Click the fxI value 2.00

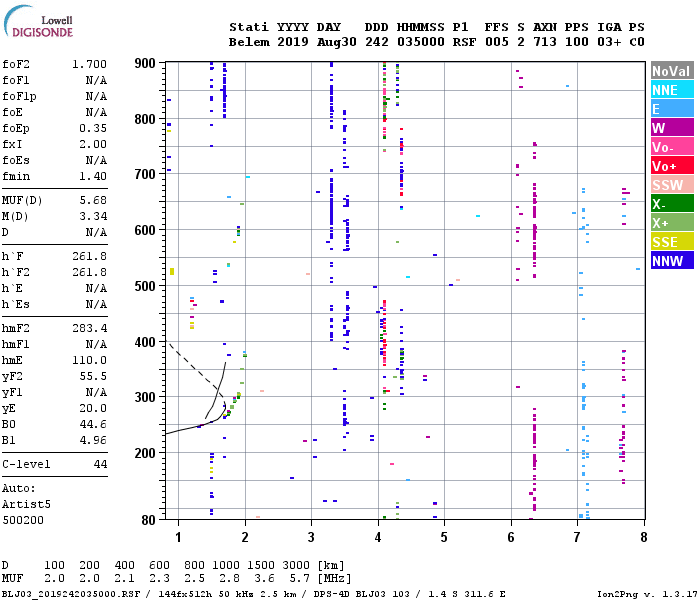(x=93, y=145)
